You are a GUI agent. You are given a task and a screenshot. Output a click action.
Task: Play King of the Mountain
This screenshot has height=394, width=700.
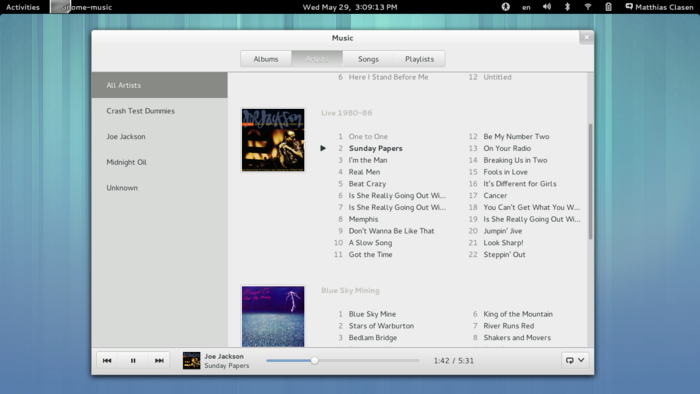pos(518,314)
